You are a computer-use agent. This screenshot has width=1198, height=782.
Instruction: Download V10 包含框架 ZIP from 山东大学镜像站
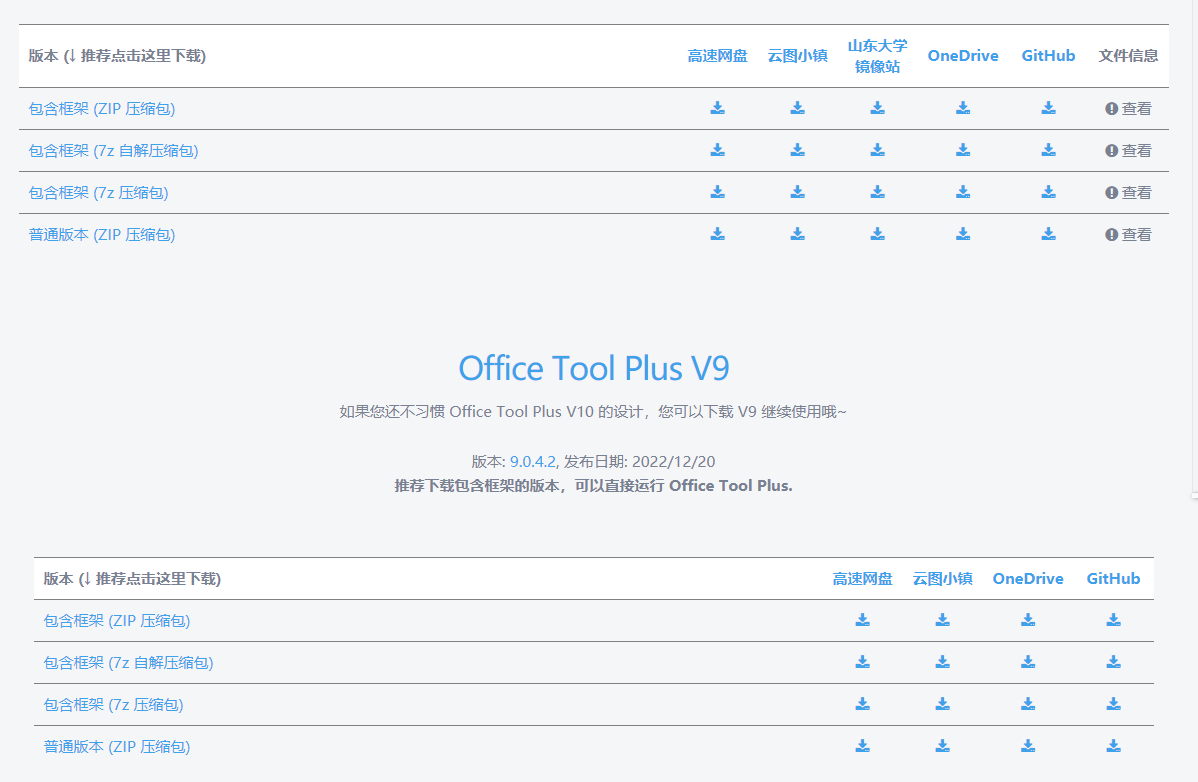point(878,108)
